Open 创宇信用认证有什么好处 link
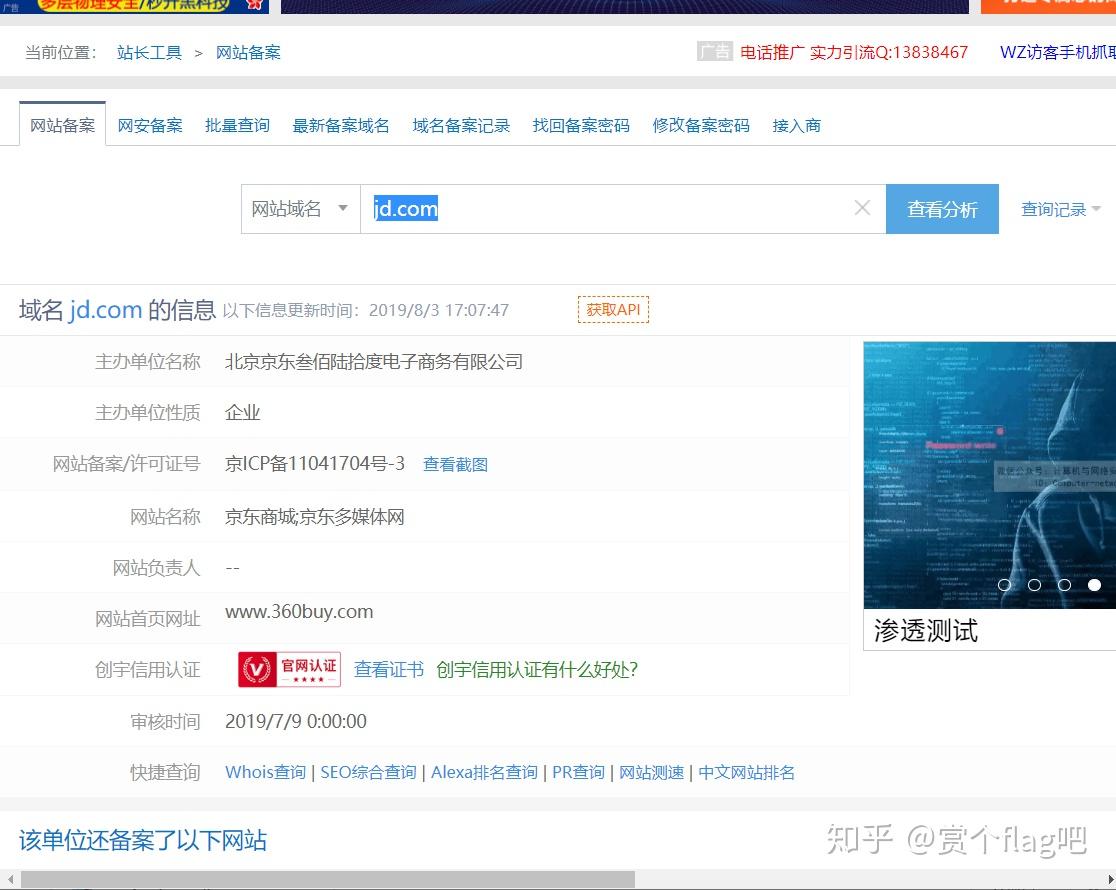 [537, 669]
